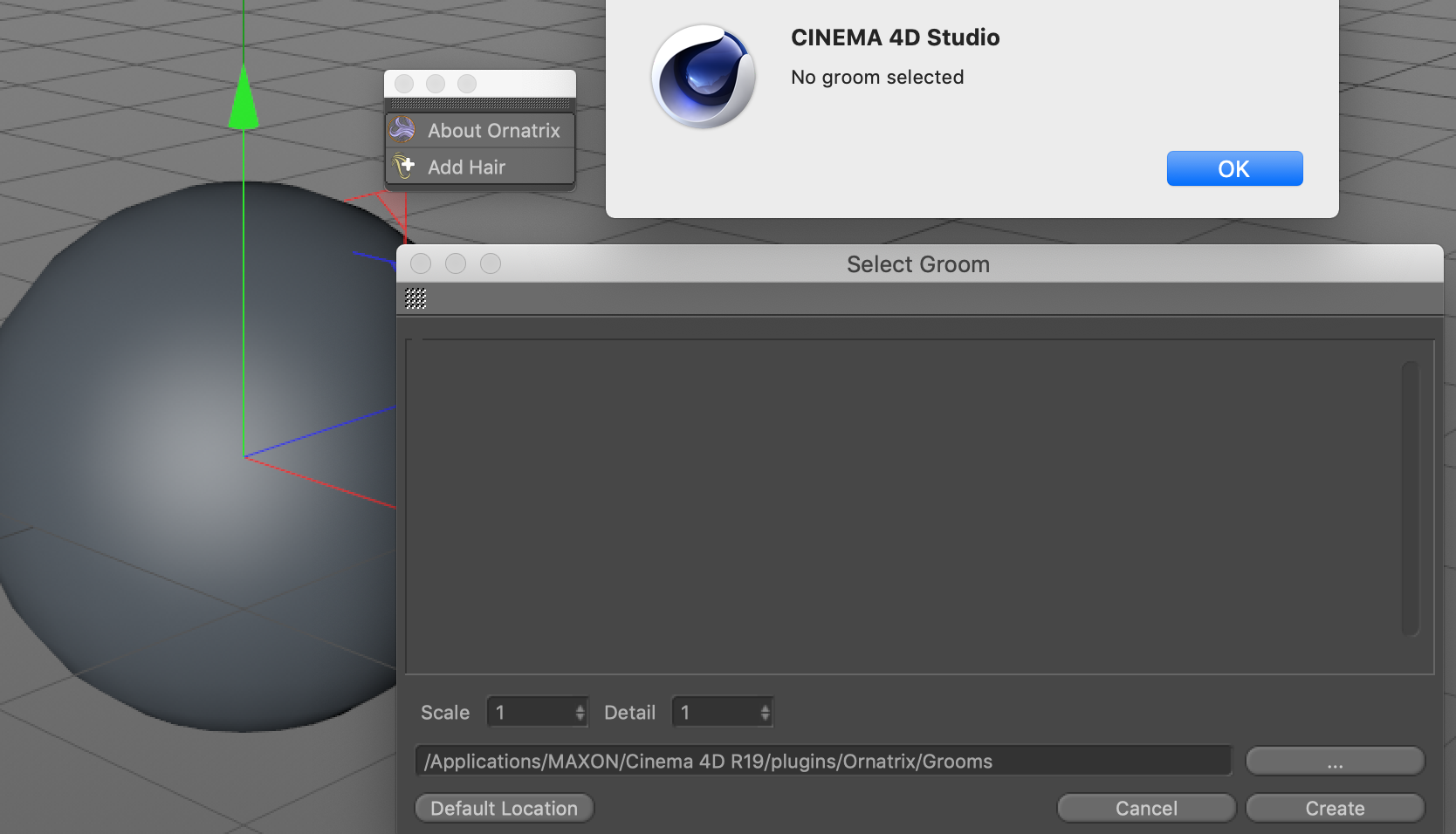This screenshot has height=834, width=1456.
Task: Close the floating Ornatrix palette
Action: pyautogui.click(x=404, y=84)
